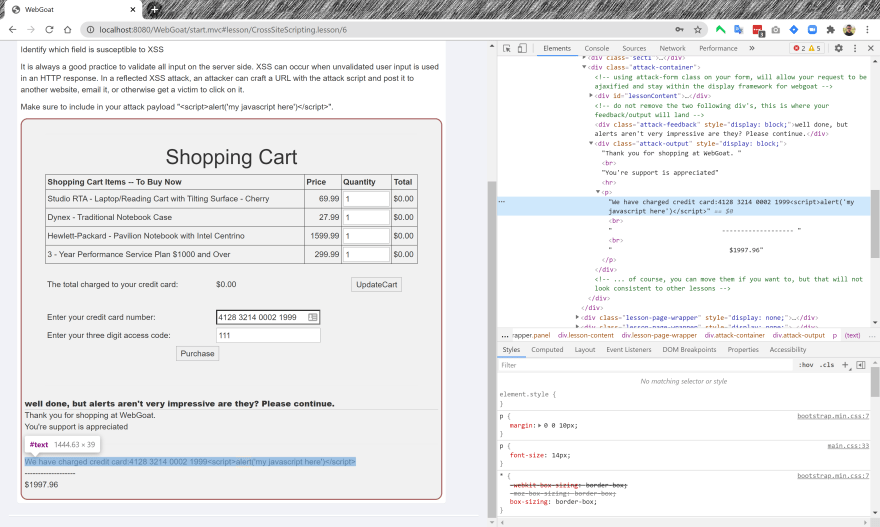The image size is (880, 527).
Task: Edit the Dynex Notebook Case quantity
Action: point(366,217)
